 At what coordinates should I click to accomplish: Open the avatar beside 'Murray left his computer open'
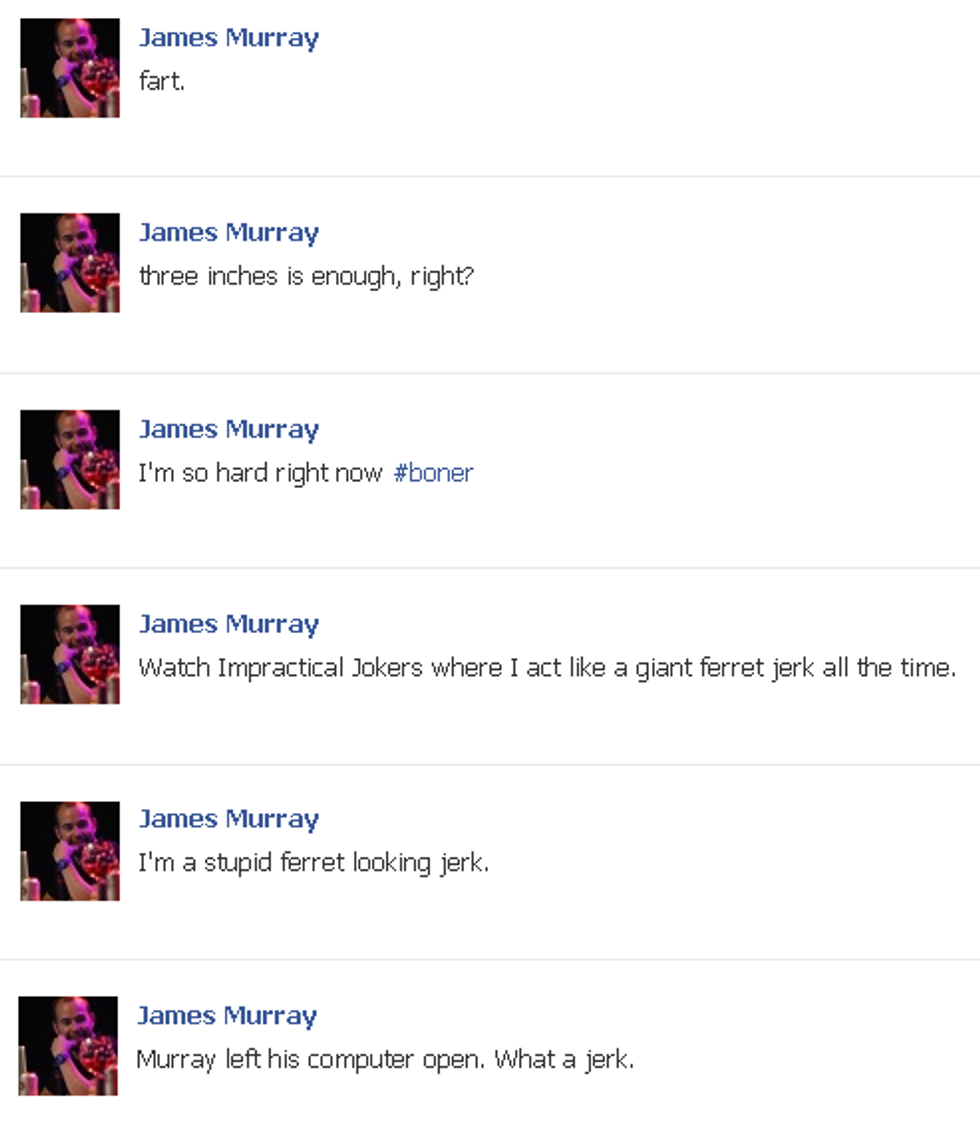(x=68, y=1046)
